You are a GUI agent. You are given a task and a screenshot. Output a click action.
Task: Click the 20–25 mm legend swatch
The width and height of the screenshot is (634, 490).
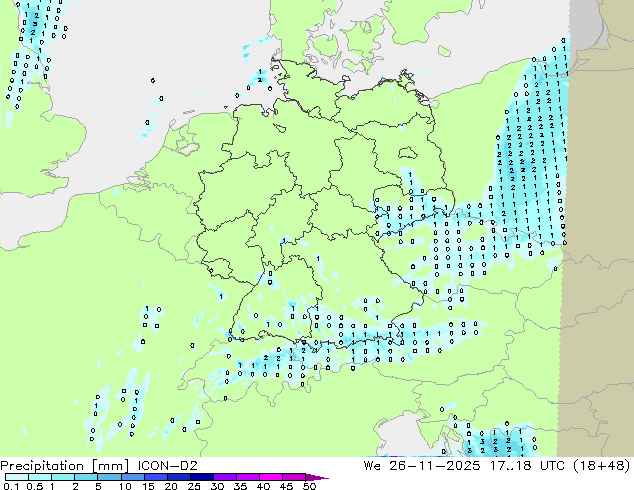click(x=178, y=477)
